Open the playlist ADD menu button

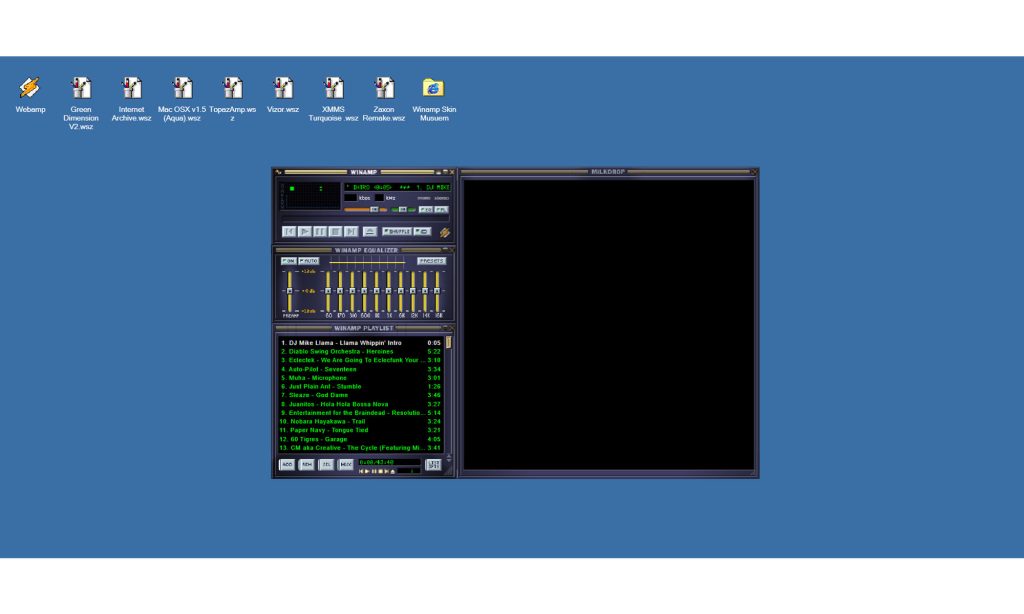click(287, 464)
